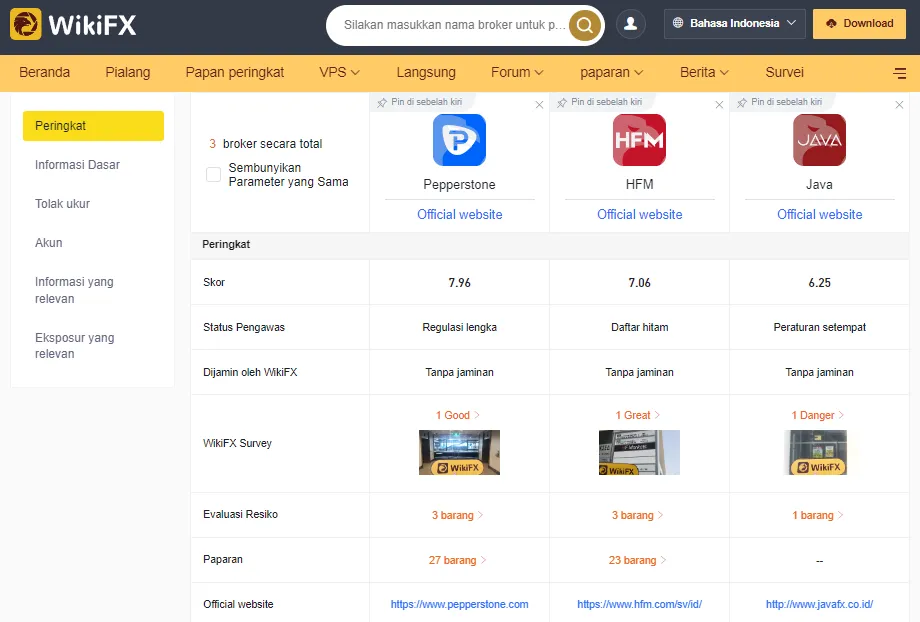Click the Pepperstone broker logo

coord(459,140)
